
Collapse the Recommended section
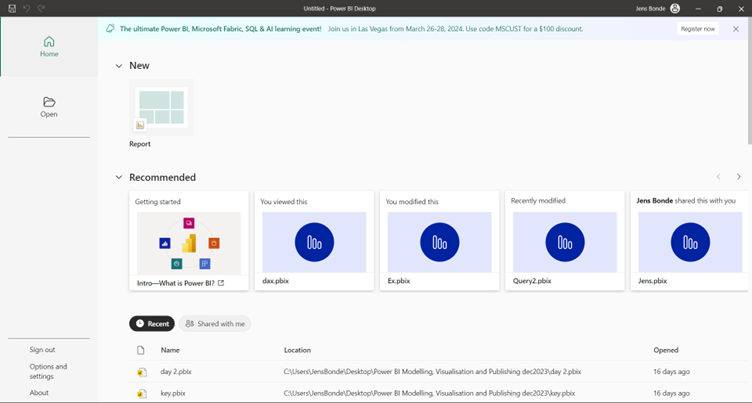click(x=118, y=178)
